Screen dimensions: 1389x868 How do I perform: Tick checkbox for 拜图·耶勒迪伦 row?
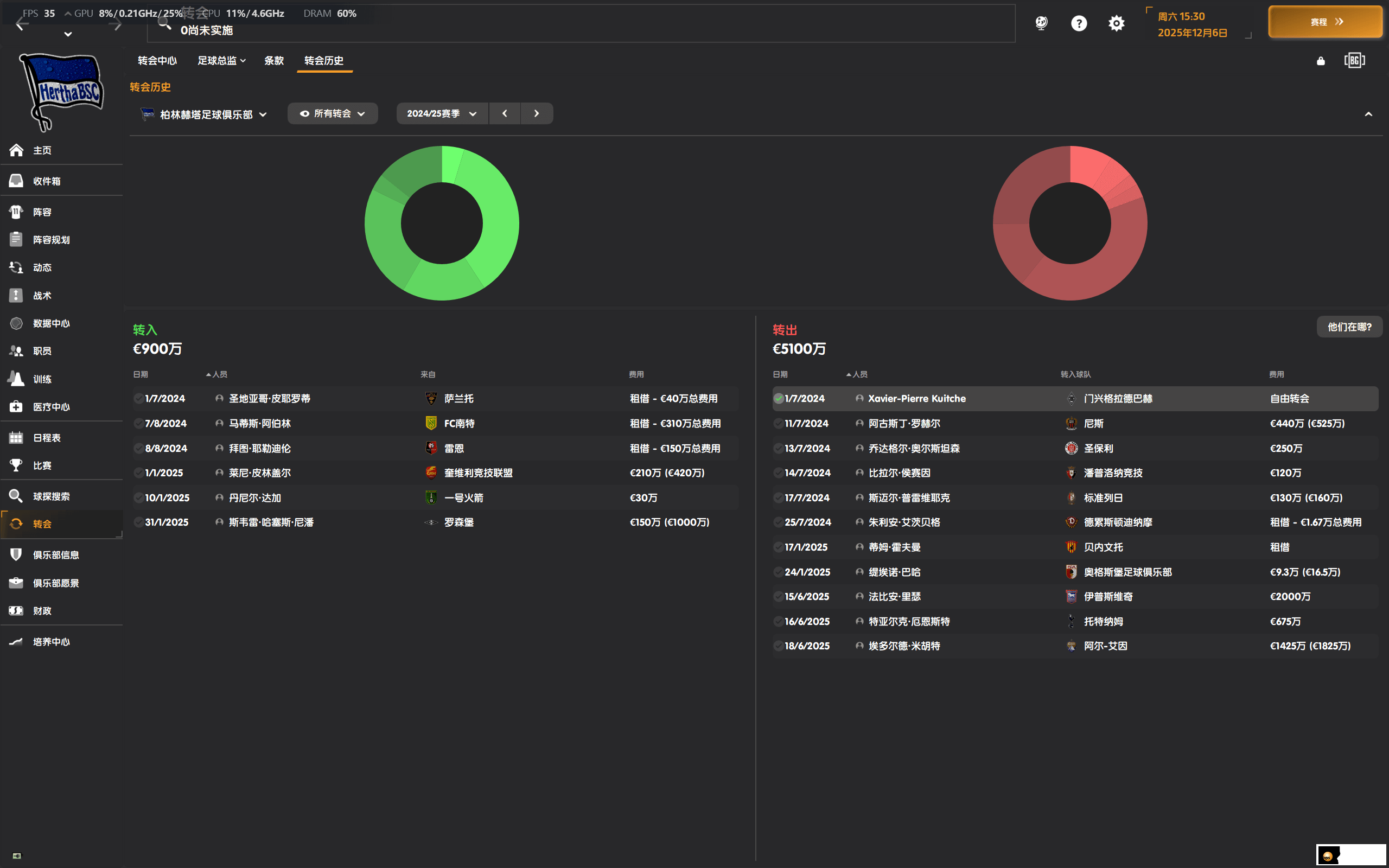tap(138, 448)
